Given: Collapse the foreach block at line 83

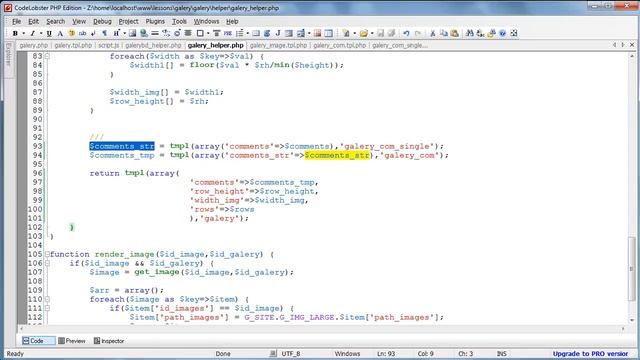Looking at the screenshot, I should coord(47,56).
